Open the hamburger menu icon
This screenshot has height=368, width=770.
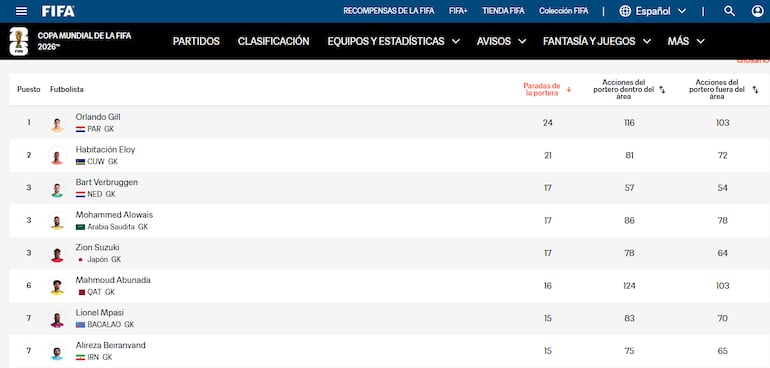(21, 11)
